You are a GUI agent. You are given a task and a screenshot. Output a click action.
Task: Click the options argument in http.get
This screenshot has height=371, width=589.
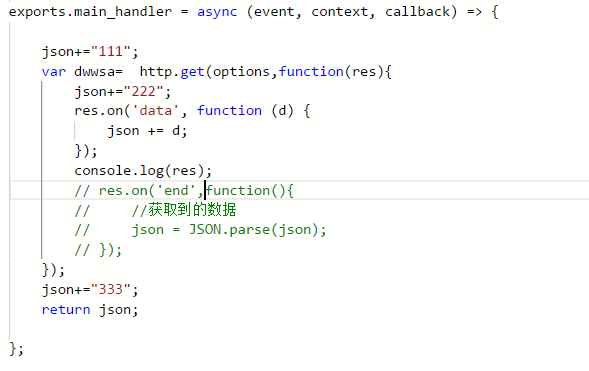point(241,71)
